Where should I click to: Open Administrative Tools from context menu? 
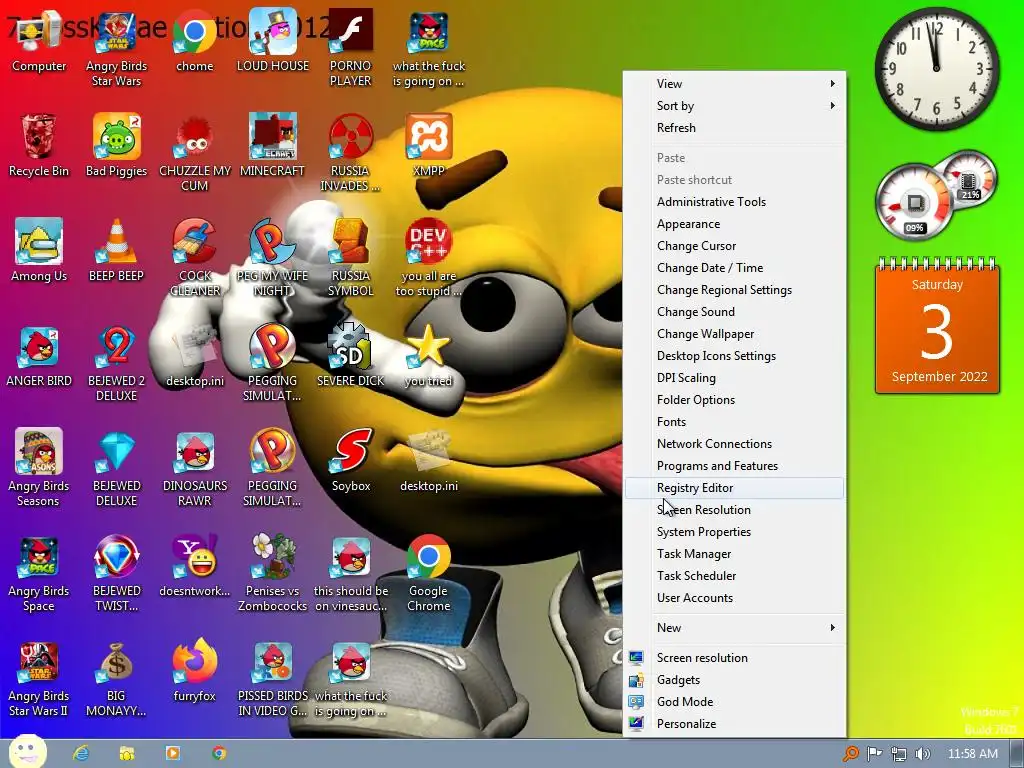pyautogui.click(x=735, y=202)
